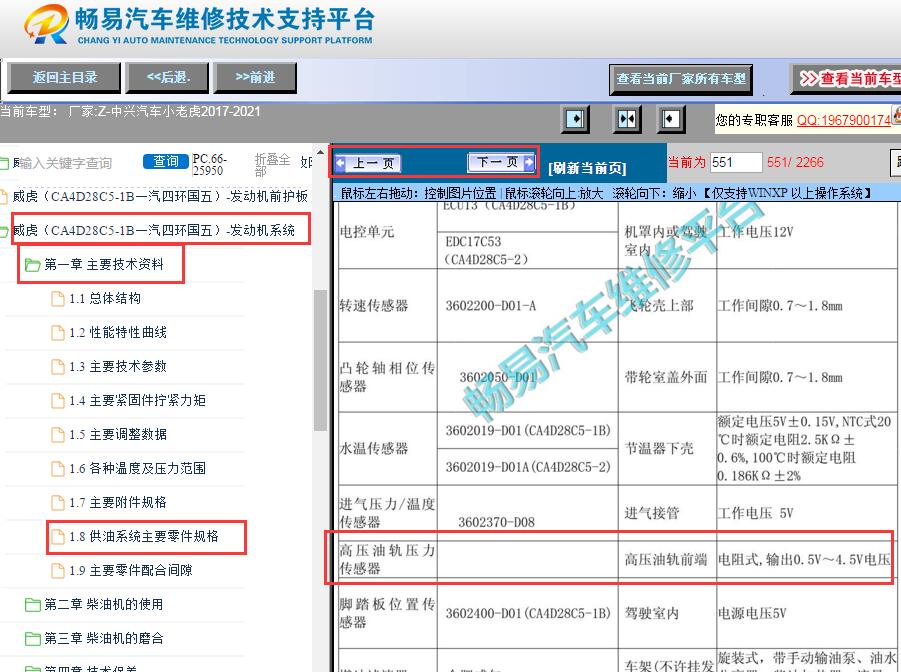Open 1.5 主要调整数据 document

[118, 434]
